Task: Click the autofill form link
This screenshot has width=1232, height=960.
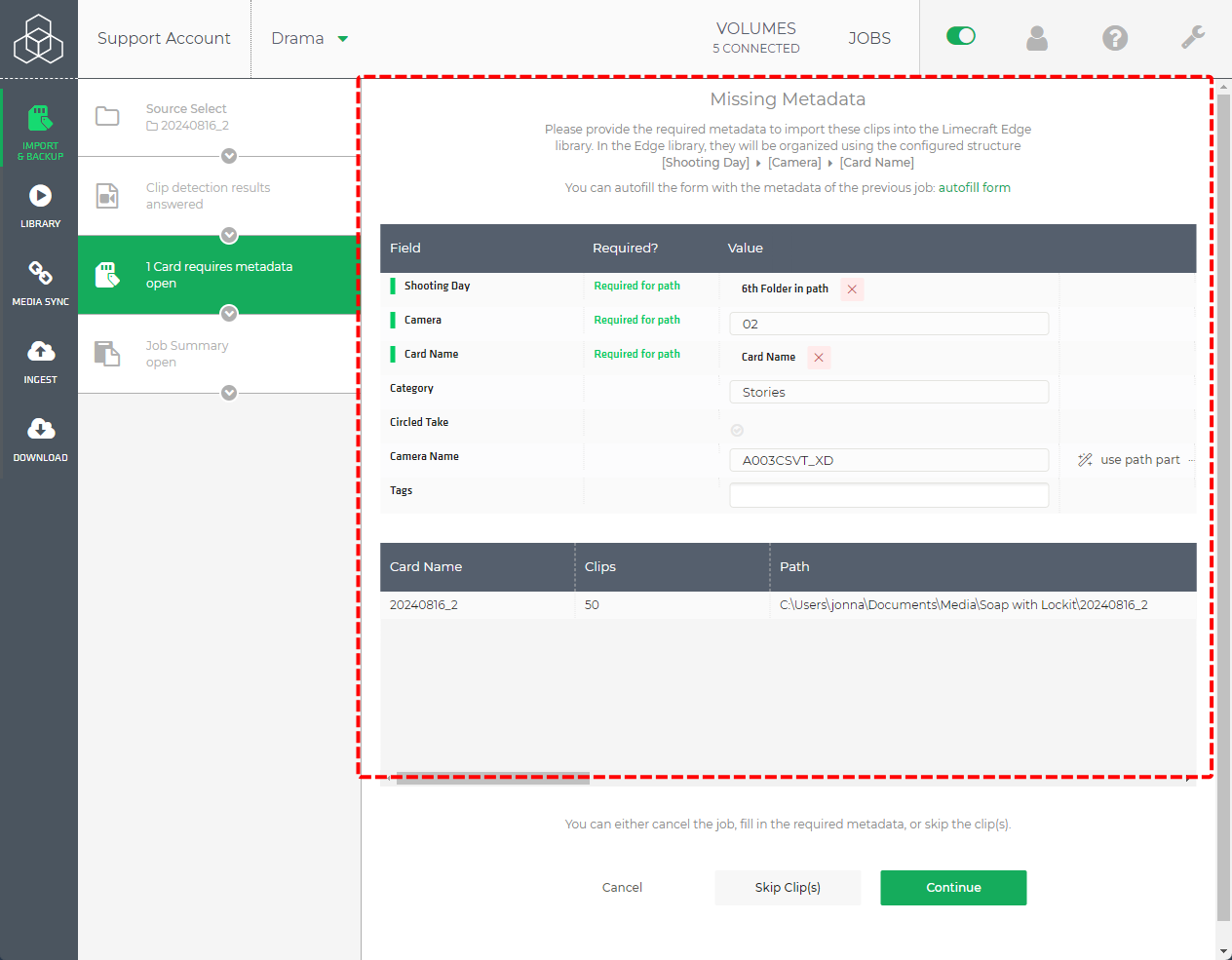Action: 974,188
